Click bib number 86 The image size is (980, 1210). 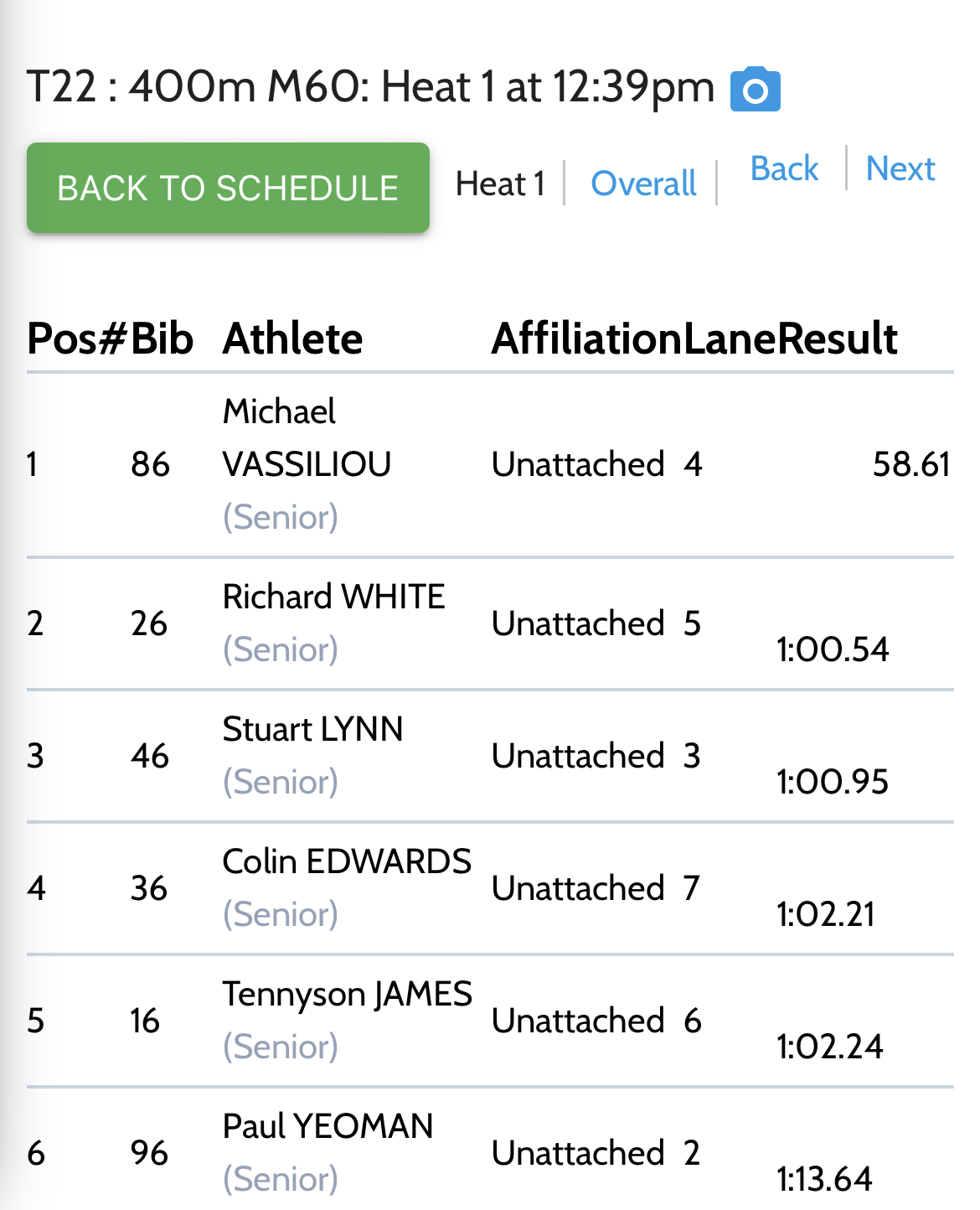point(150,464)
